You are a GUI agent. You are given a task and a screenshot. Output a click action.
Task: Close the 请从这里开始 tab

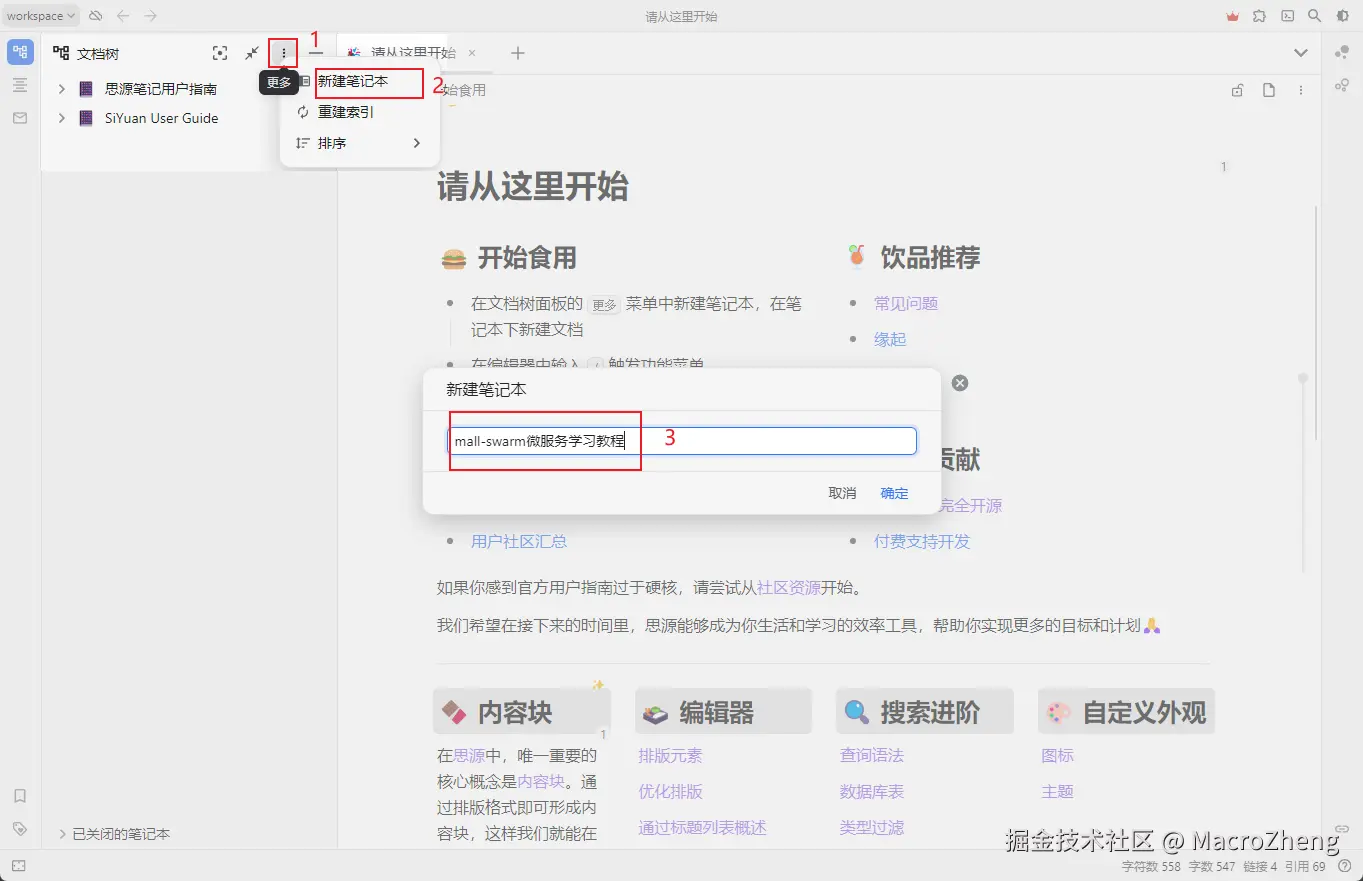point(472,53)
